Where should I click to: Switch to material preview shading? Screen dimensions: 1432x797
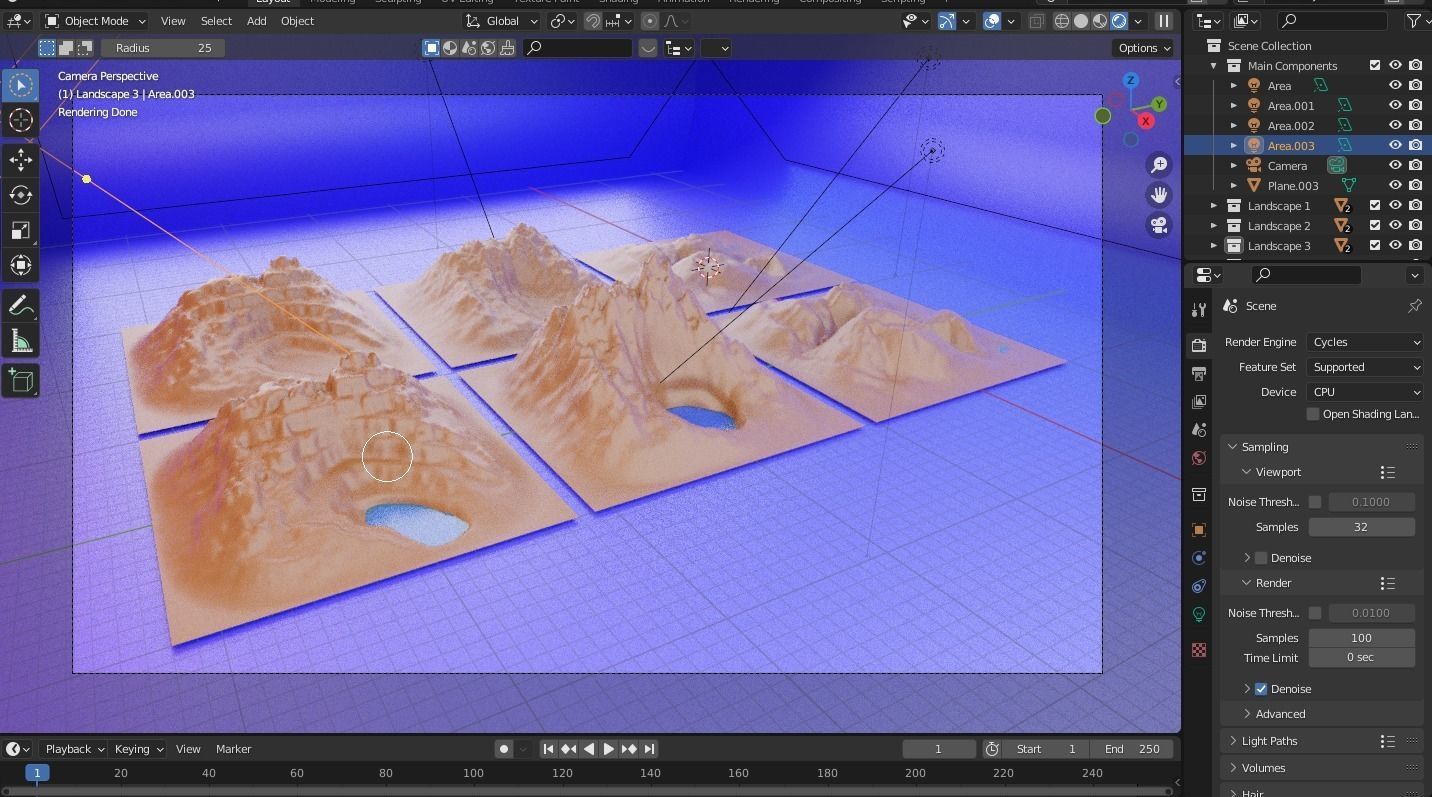point(1100,21)
